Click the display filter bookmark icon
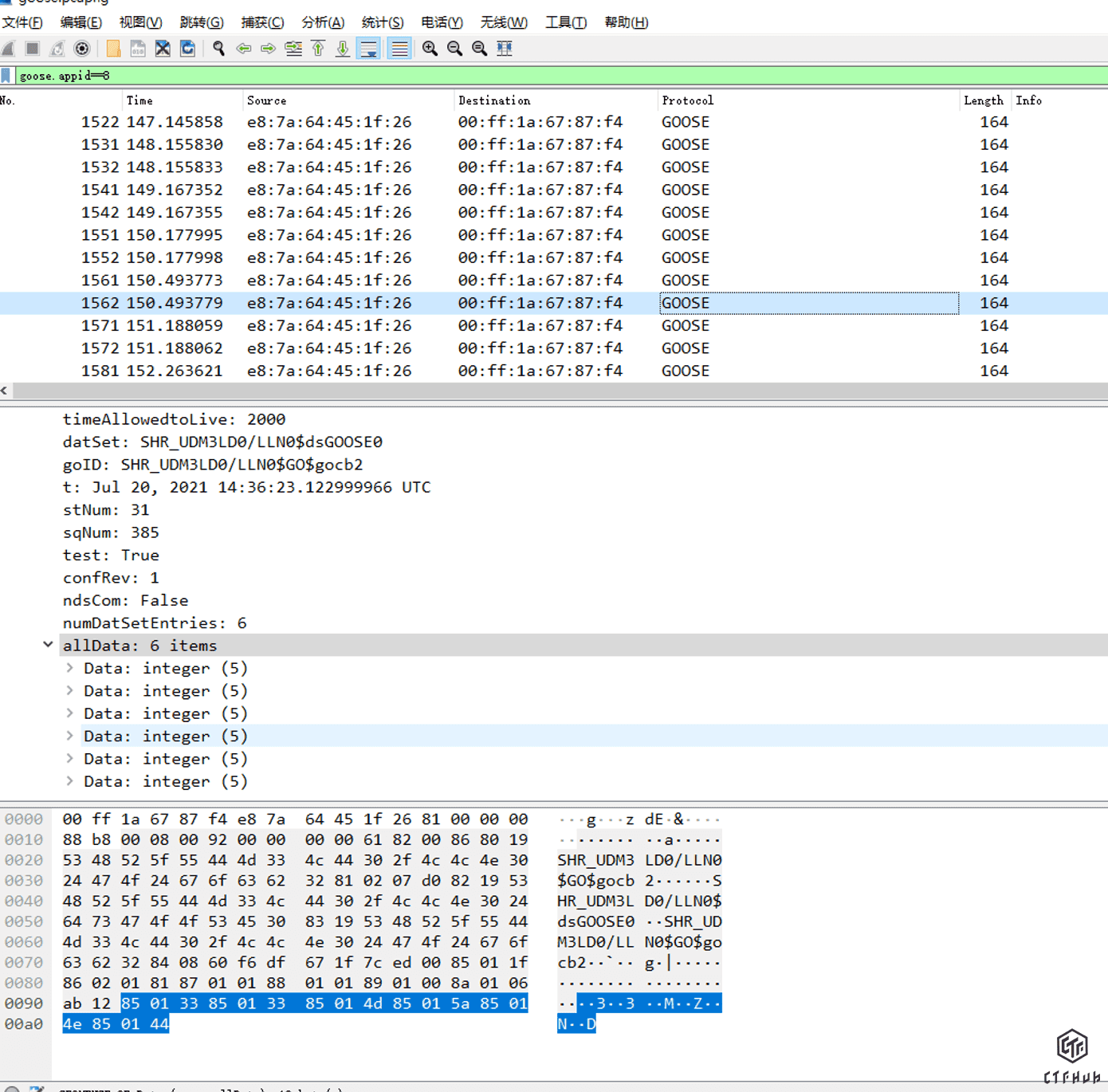Screen dimensions: 1108x1092 (6, 76)
